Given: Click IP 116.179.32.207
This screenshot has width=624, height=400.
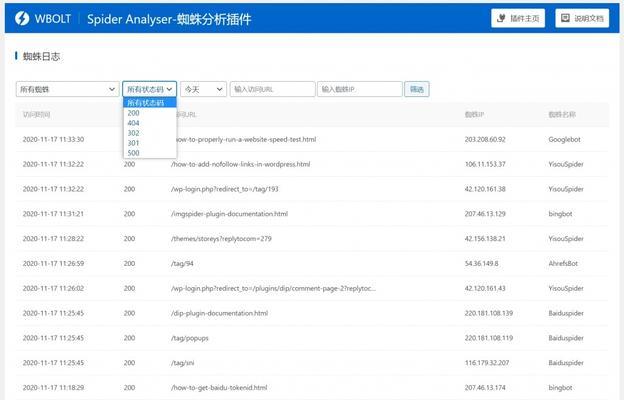Looking at the screenshot, I should [487, 363].
